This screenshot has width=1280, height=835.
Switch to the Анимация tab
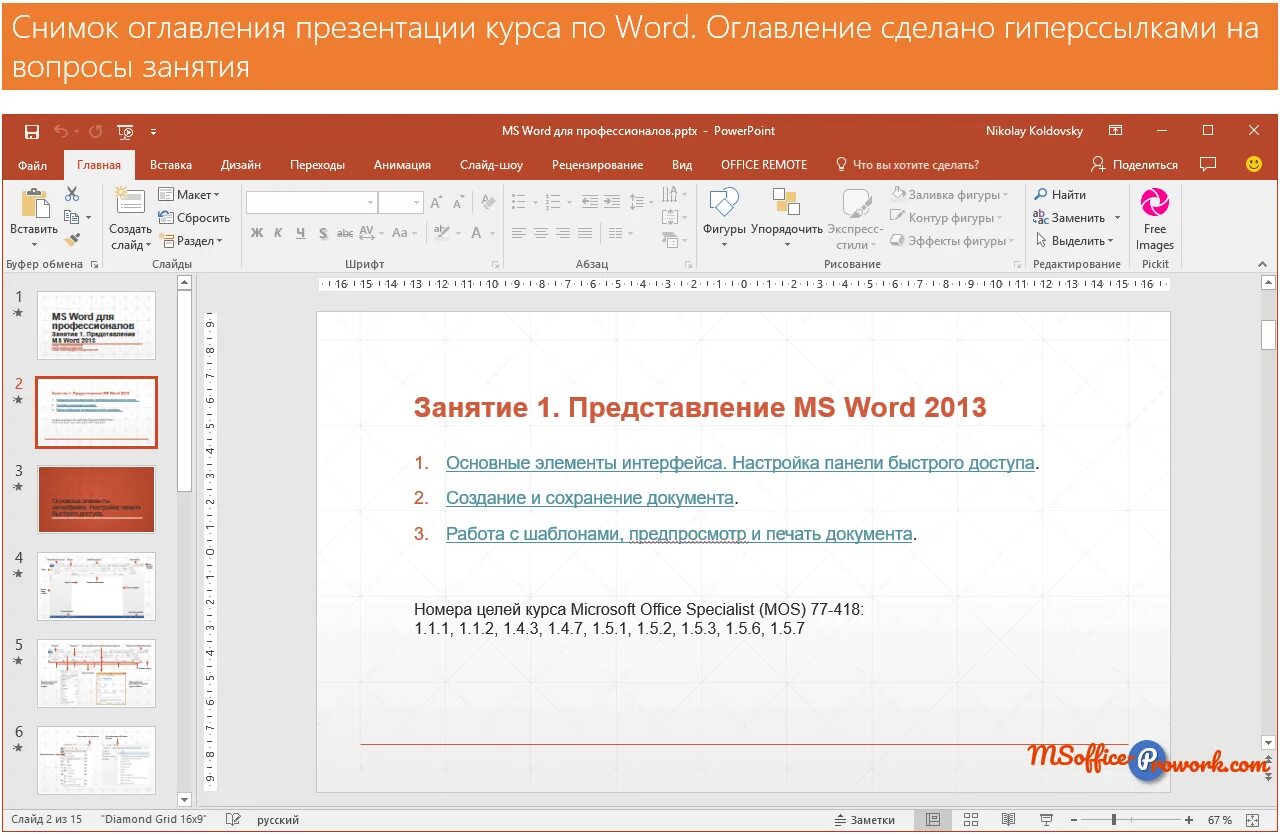pos(402,165)
